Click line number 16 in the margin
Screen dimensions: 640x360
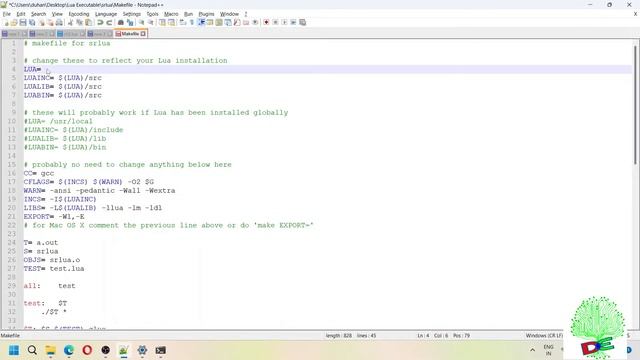[x=11, y=173]
